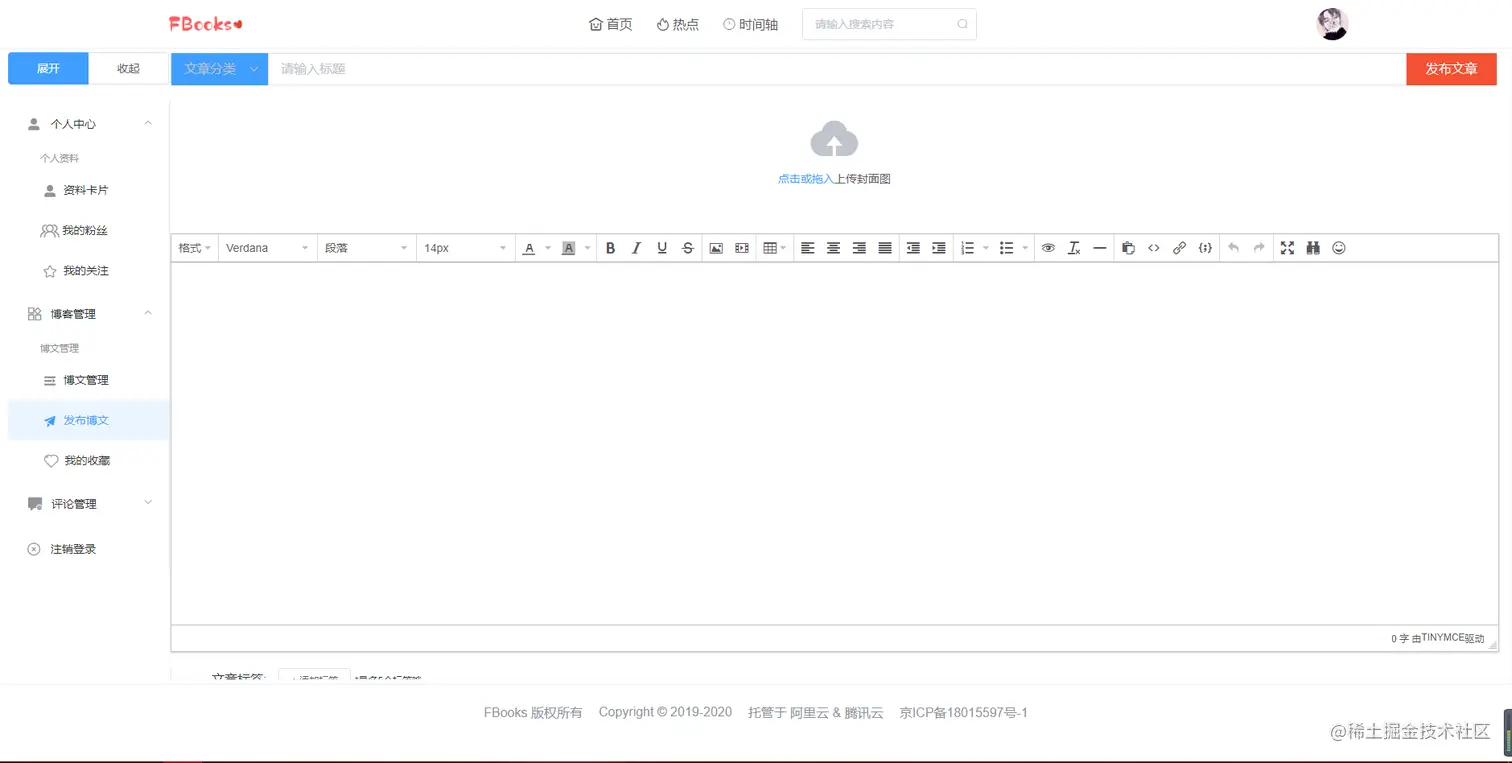The height and width of the screenshot is (763, 1512).
Task: Align text to the right
Action: click(x=859, y=248)
